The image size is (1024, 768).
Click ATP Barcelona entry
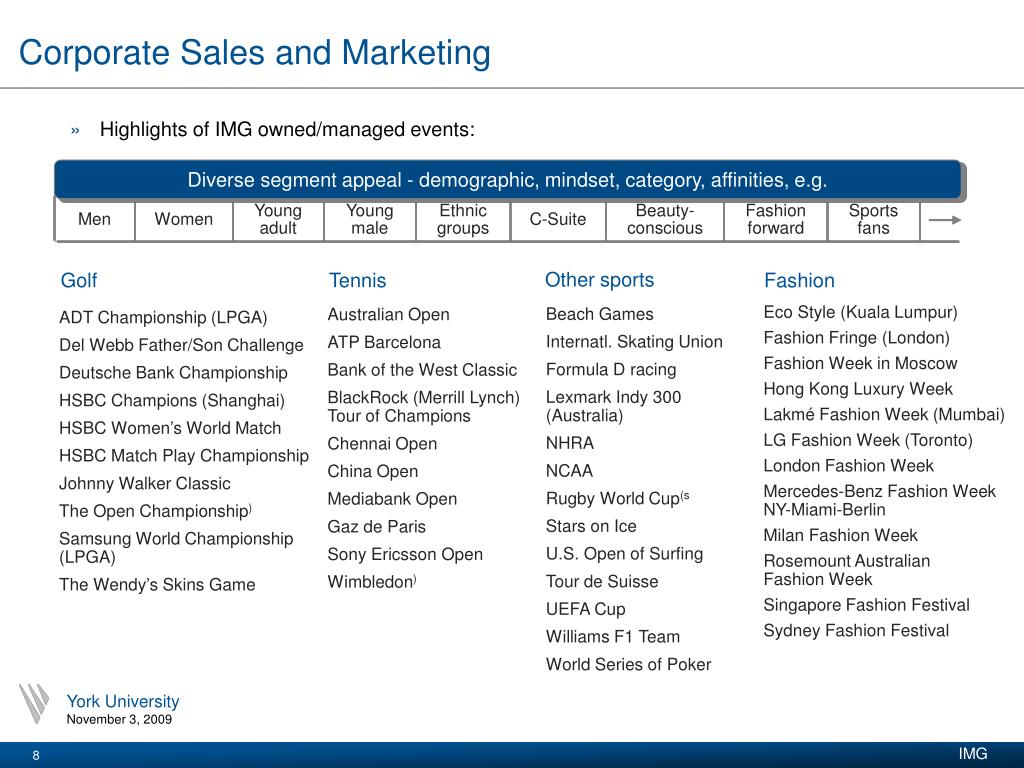(x=384, y=343)
